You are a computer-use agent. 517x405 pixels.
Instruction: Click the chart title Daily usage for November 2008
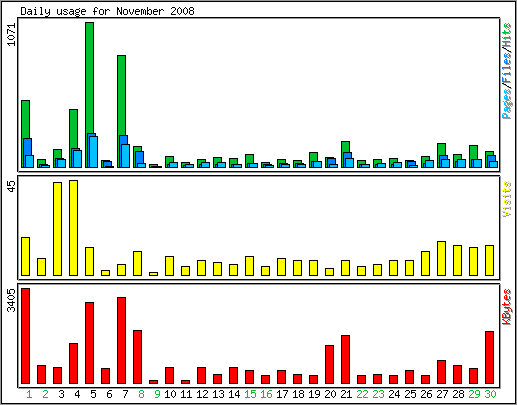click(107, 11)
